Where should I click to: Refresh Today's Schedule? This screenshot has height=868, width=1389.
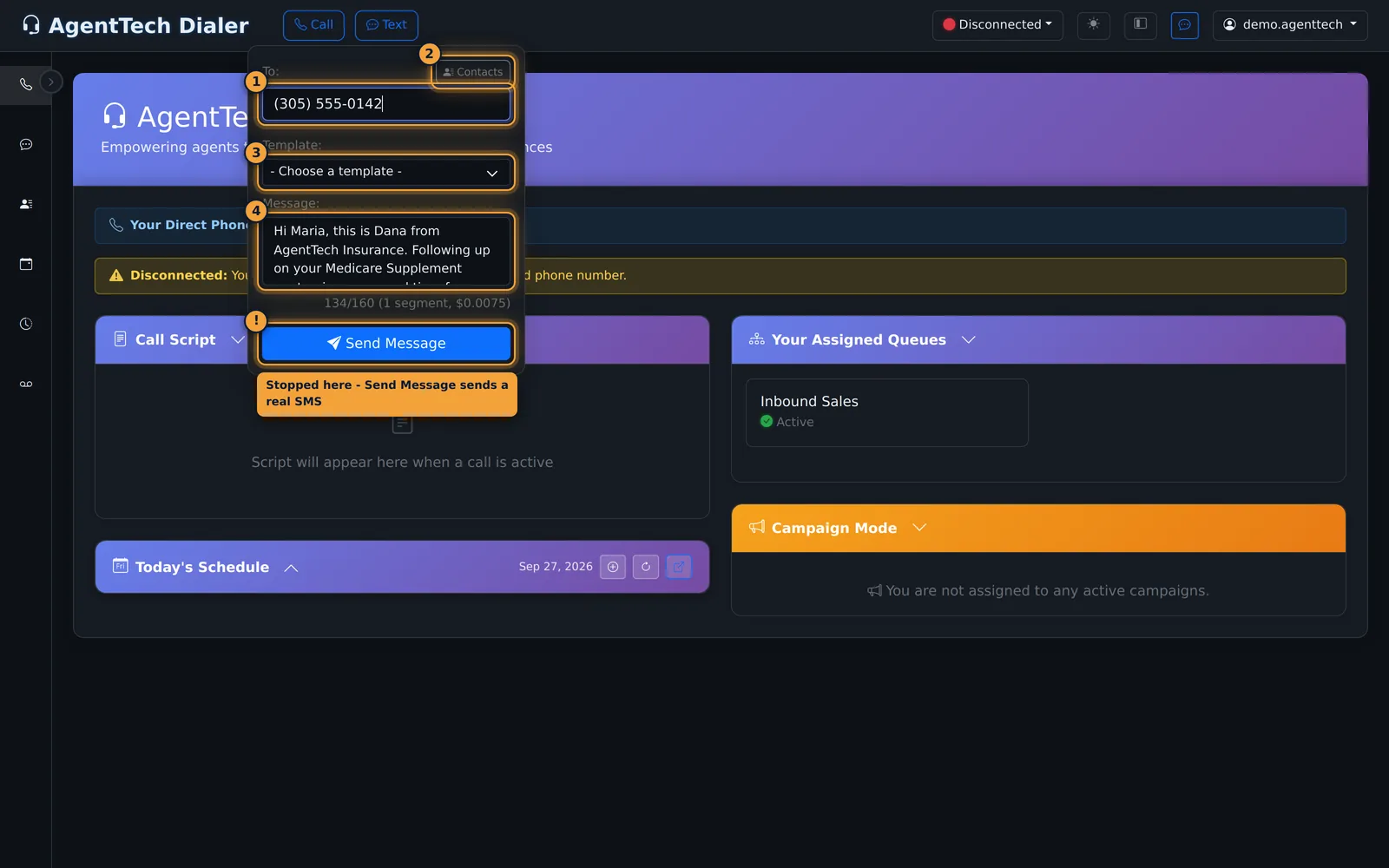[x=646, y=567]
